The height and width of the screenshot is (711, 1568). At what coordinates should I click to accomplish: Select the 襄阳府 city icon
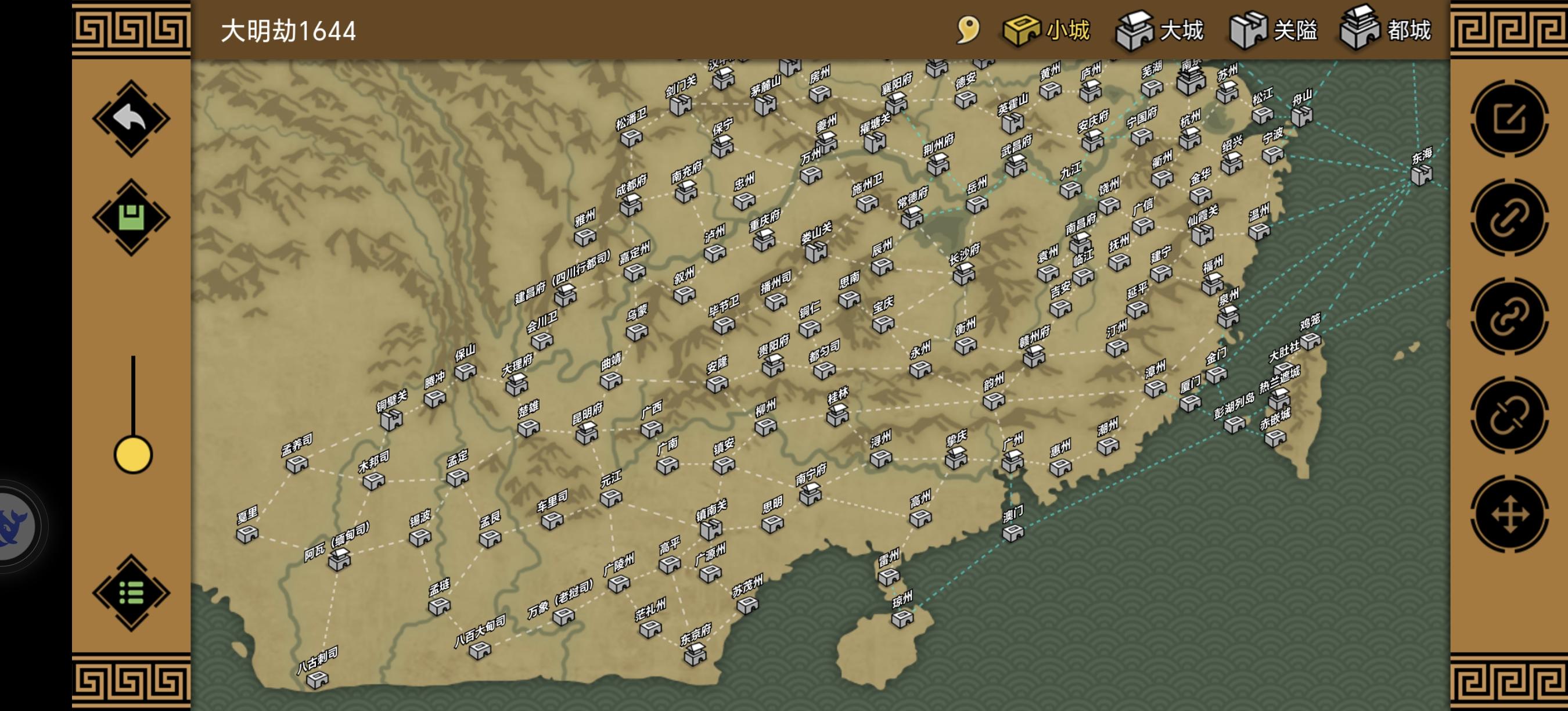tap(896, 103)
